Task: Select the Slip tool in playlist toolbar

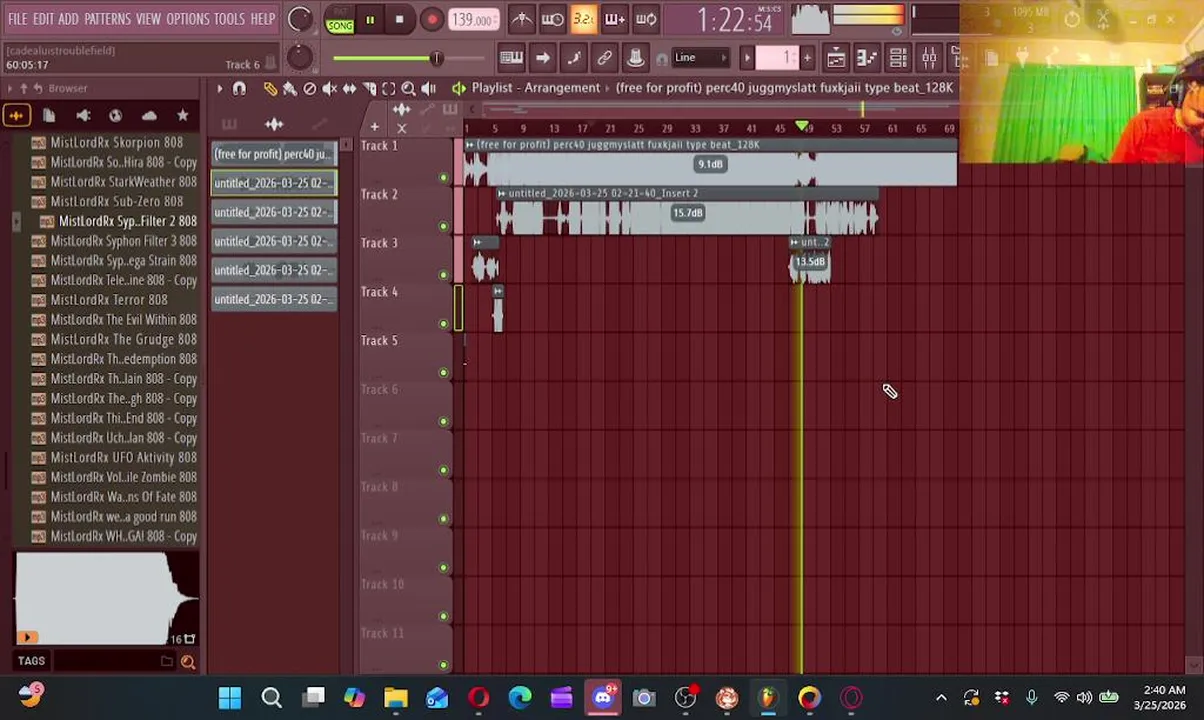Action: [349, 88]
